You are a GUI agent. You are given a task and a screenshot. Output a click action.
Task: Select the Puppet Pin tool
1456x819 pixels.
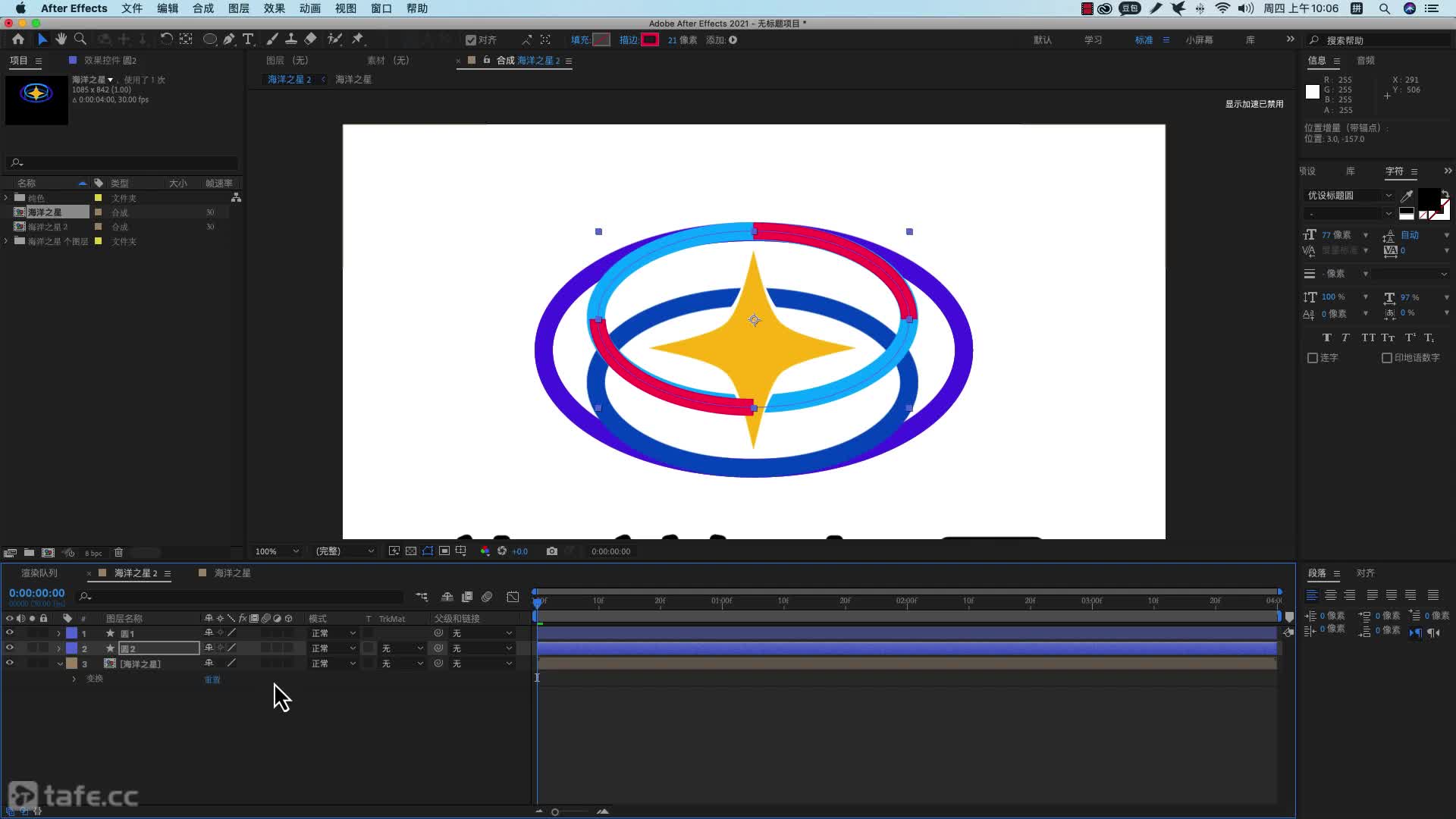(x=356, y=39)
